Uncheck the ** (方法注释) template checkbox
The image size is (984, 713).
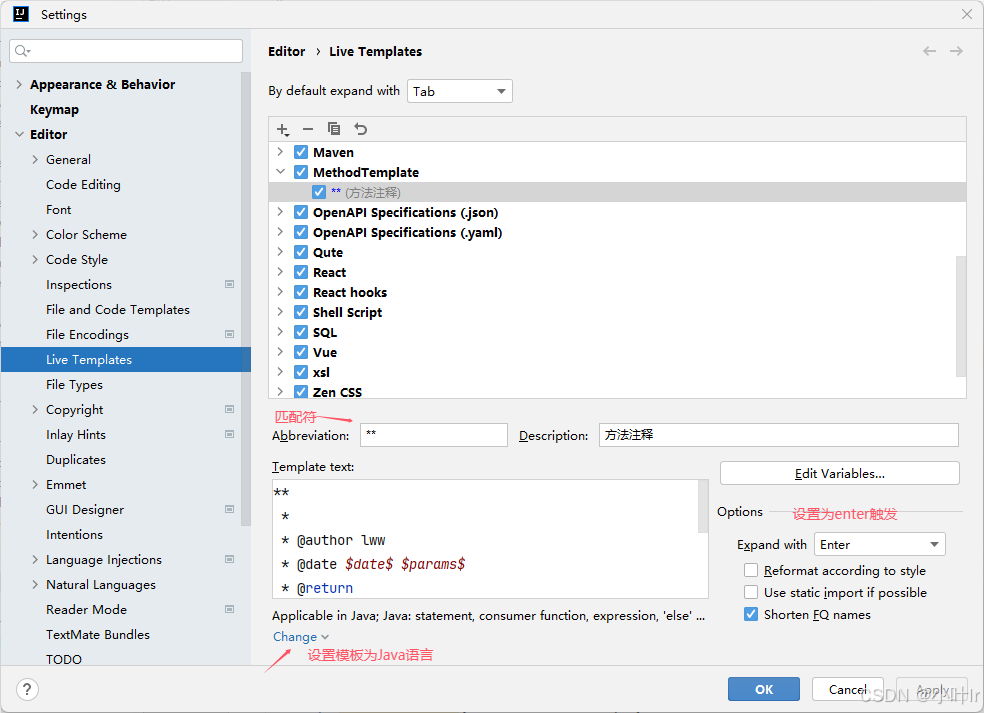[x=319, y=192]
